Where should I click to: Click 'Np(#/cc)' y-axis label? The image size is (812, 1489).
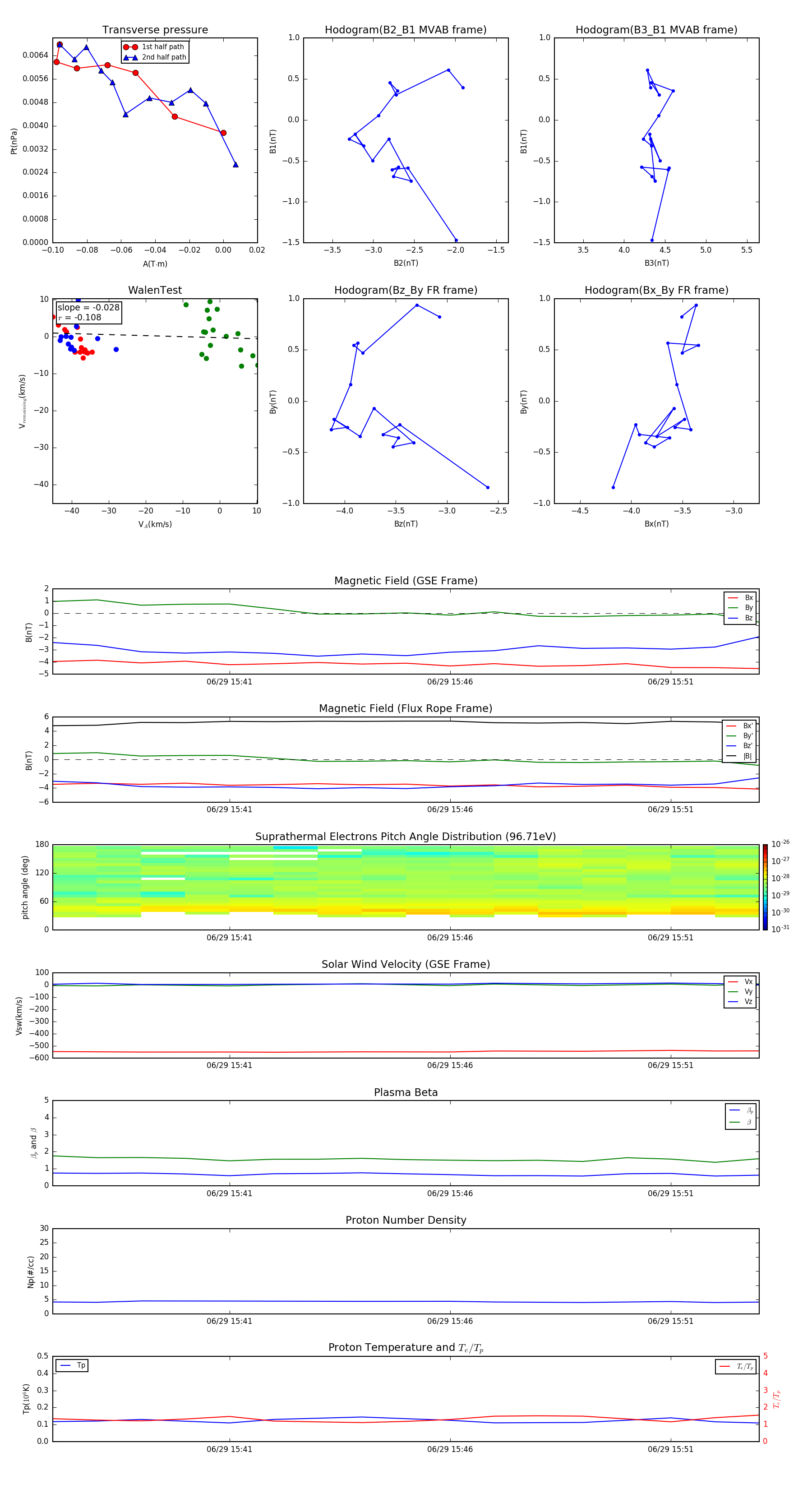(31, 1272)
